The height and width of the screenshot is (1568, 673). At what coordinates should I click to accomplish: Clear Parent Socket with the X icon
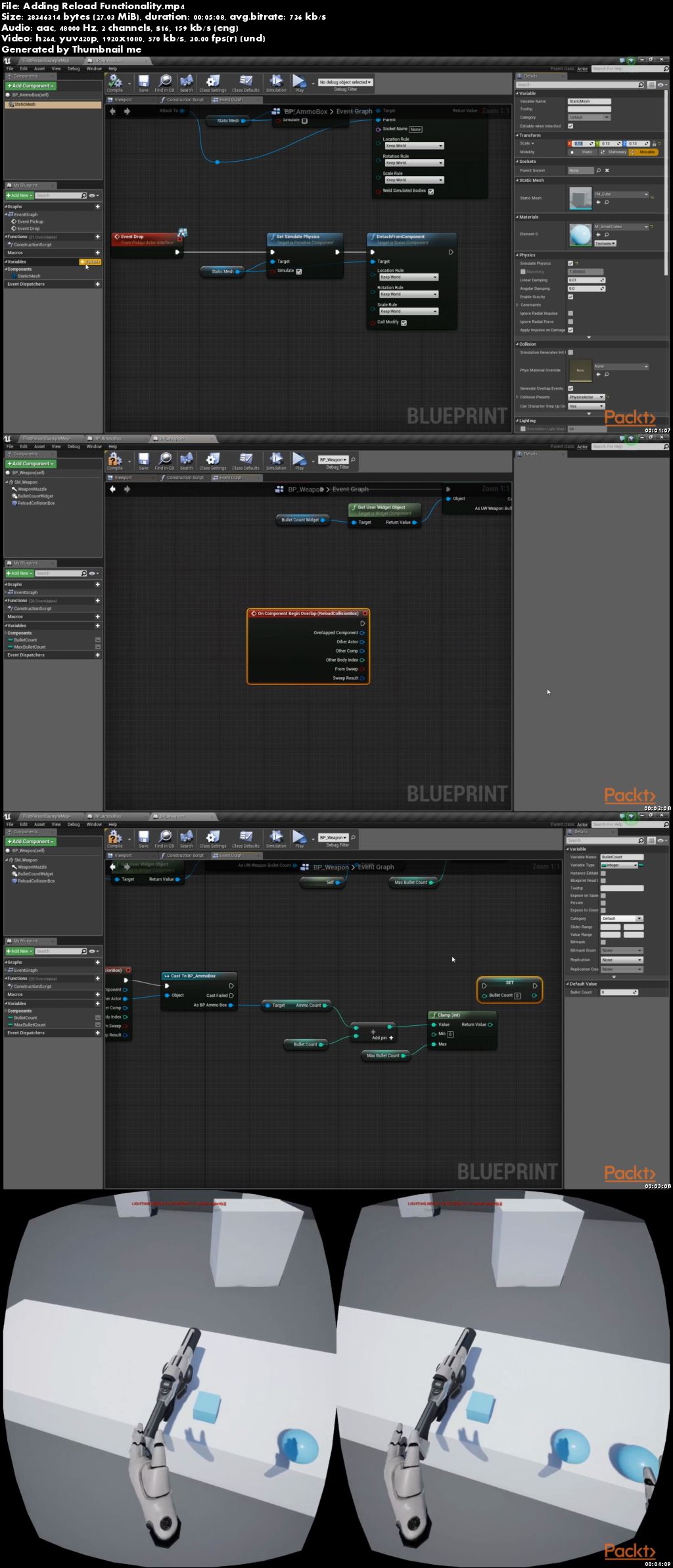(x=607, y=170)
